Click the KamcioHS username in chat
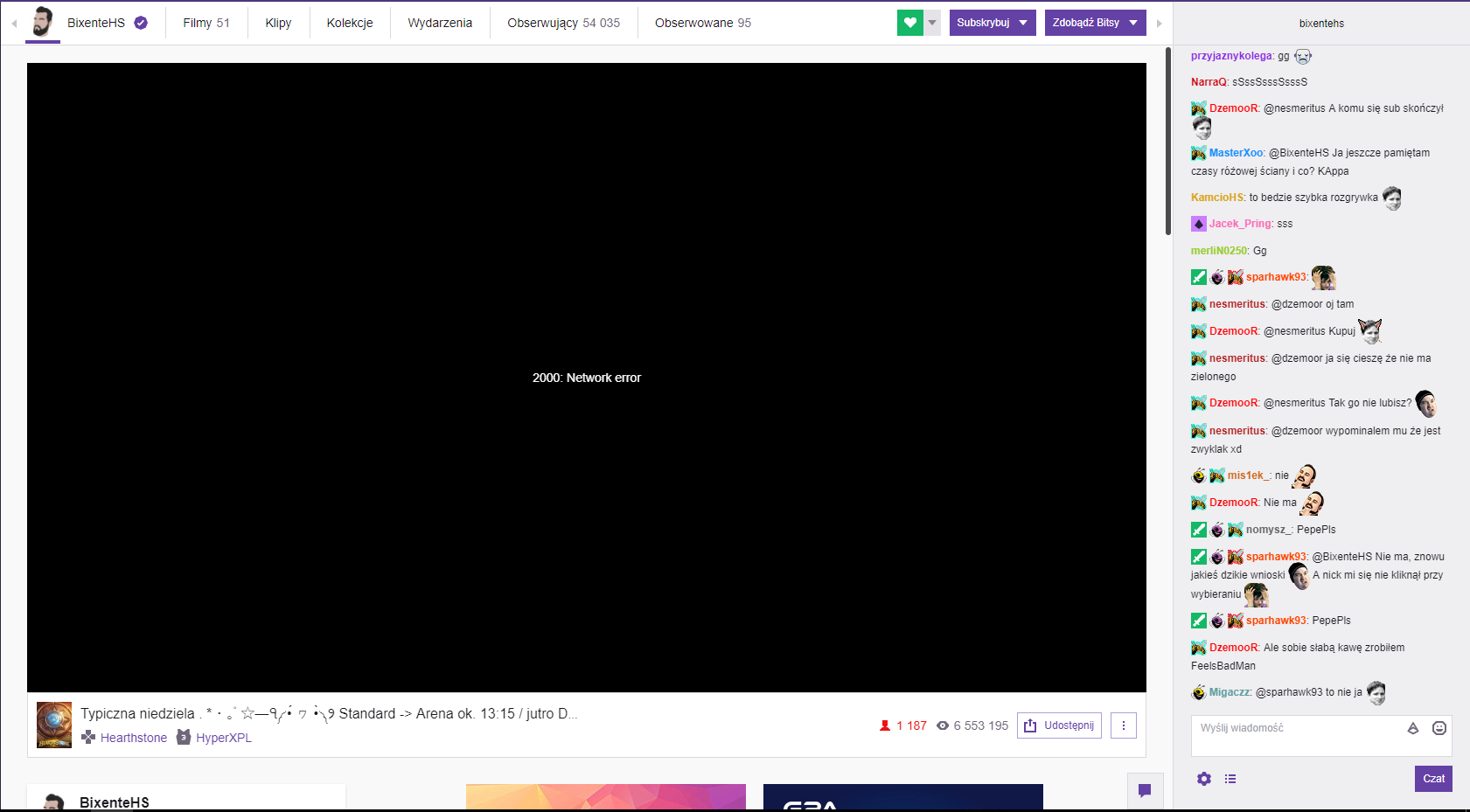 1217,198
